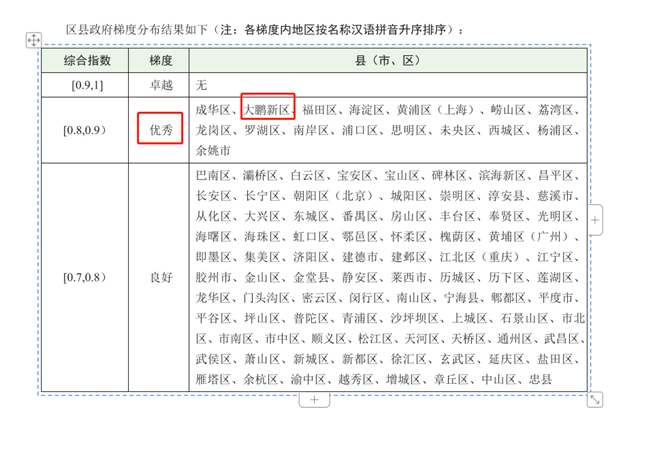Viewport: 650px width, 451px height.
Task: Click the text 建德市
Action: pos(359,257)
